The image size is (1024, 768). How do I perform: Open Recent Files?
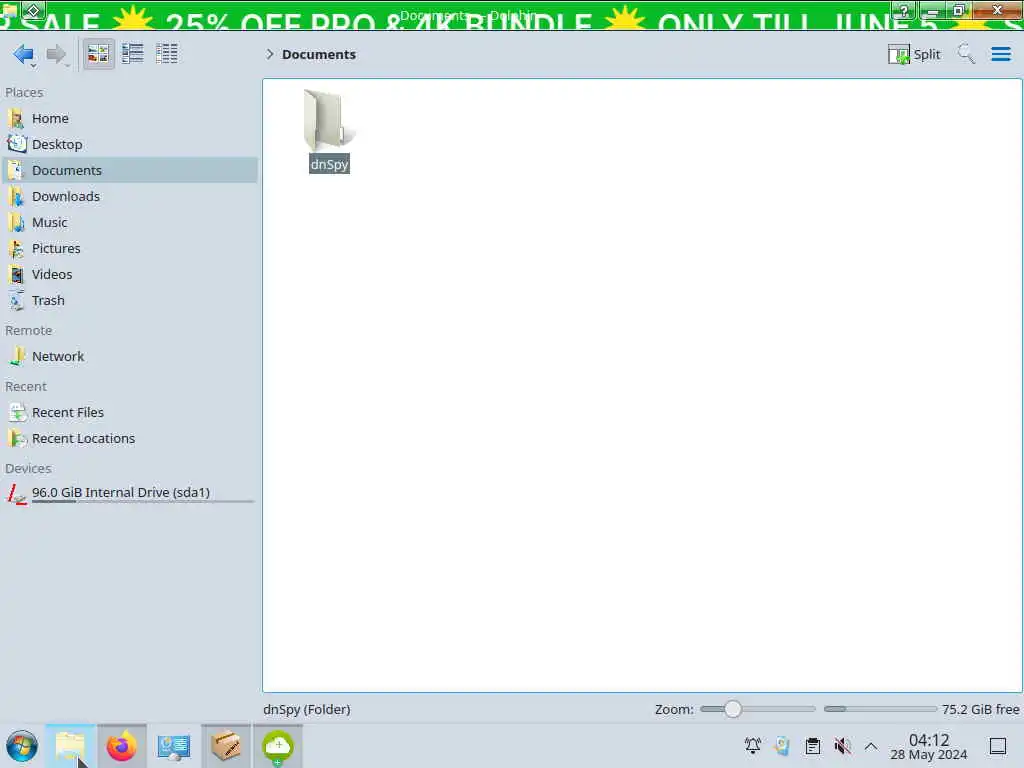(129, 413)
